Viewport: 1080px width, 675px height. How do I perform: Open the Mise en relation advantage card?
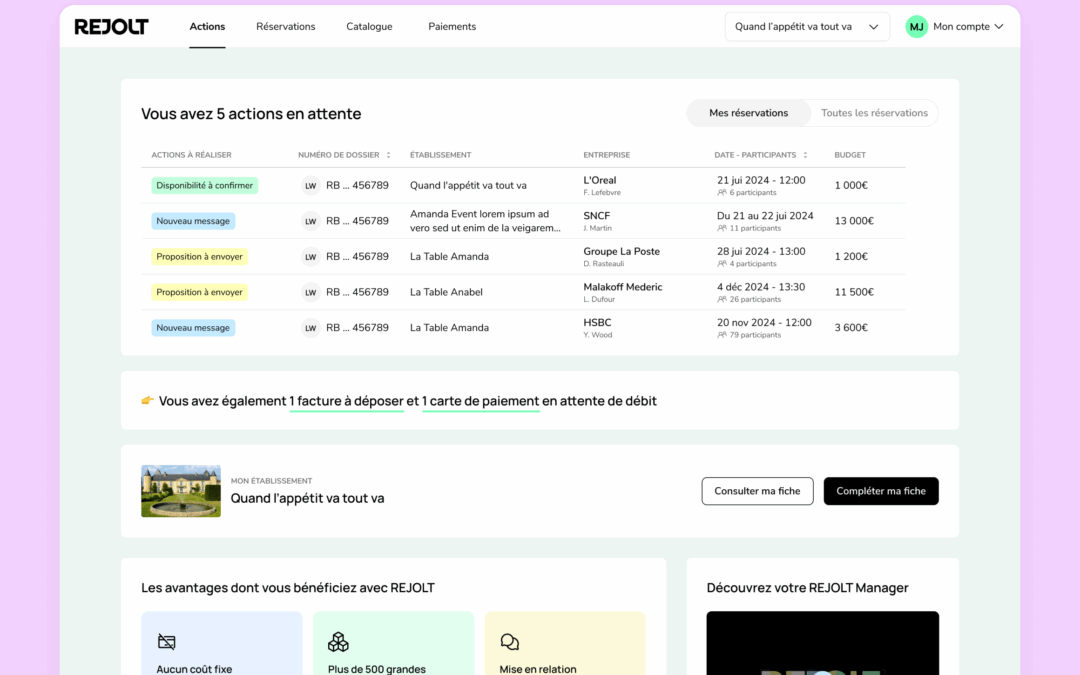(x=565, y=643)
